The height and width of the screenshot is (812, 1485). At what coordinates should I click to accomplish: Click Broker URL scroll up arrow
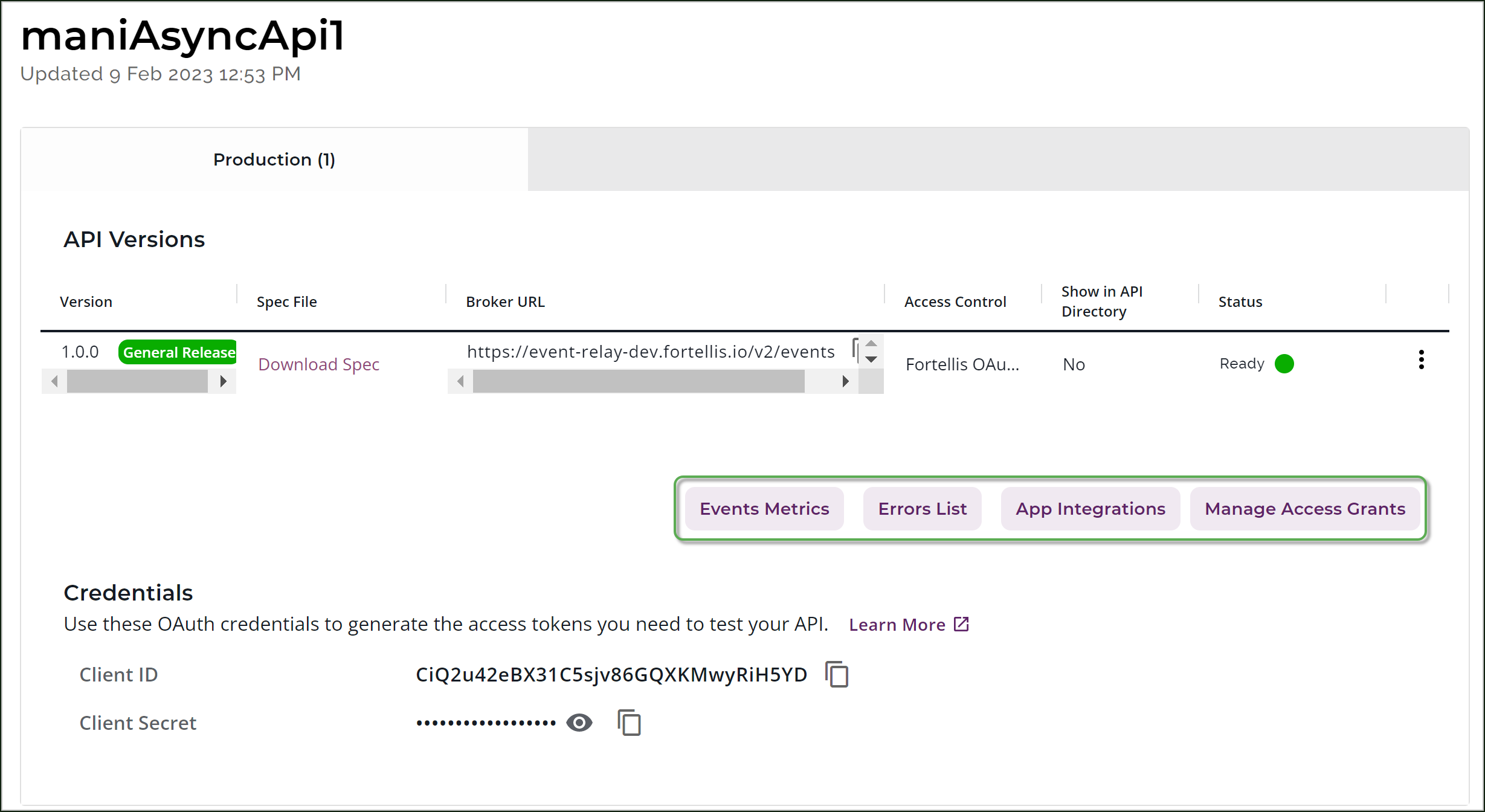coord(871,343)
